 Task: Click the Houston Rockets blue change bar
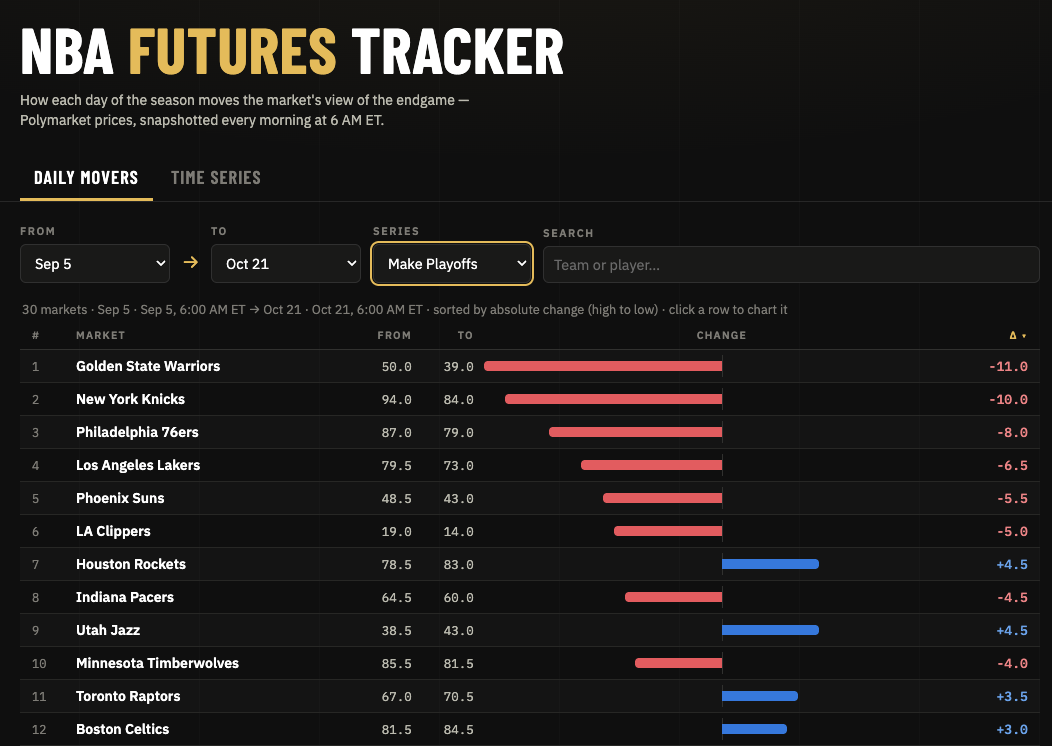tap(770, 564)
